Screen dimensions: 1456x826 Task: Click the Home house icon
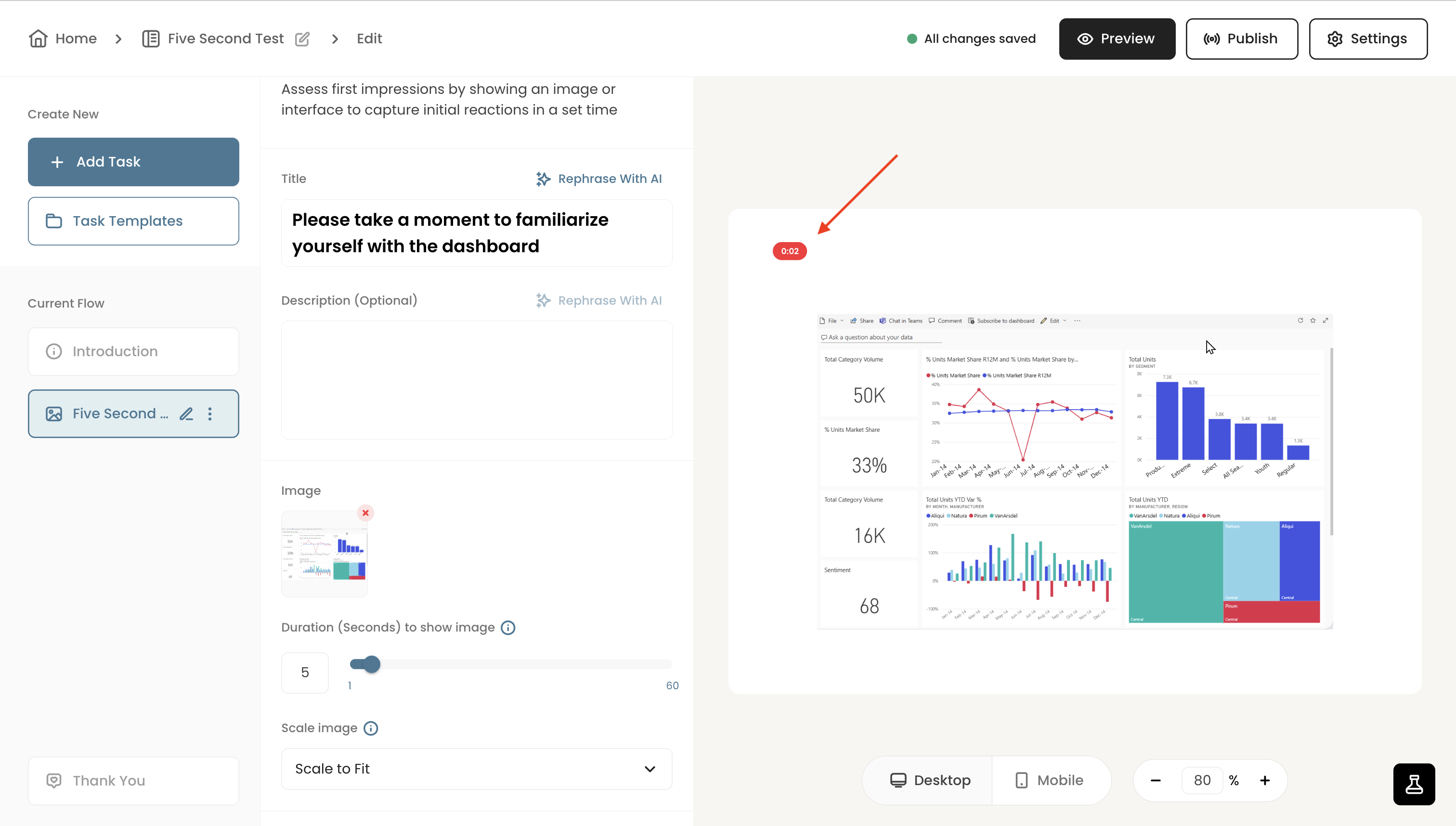point(38,38)
